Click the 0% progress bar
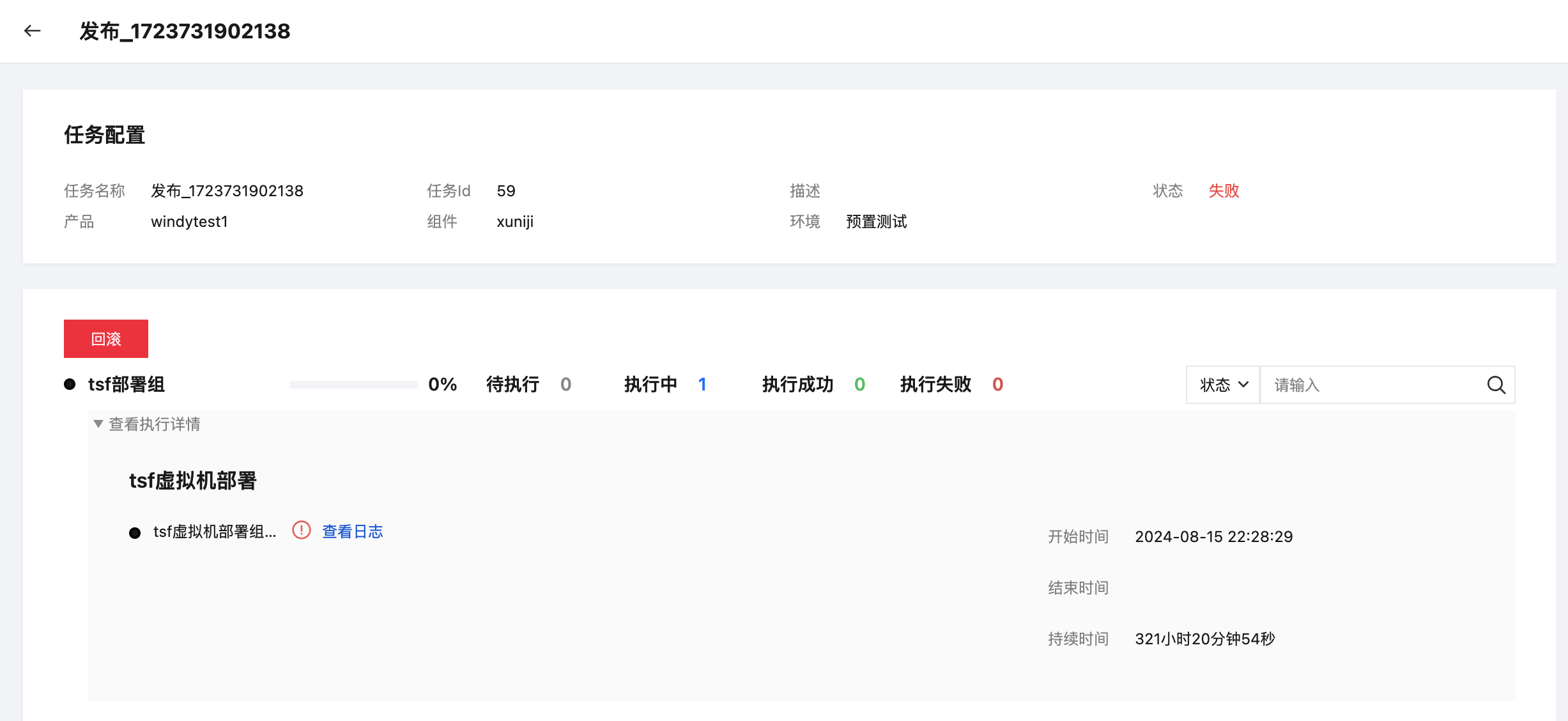1568x721 pixels. pos(353,385)
